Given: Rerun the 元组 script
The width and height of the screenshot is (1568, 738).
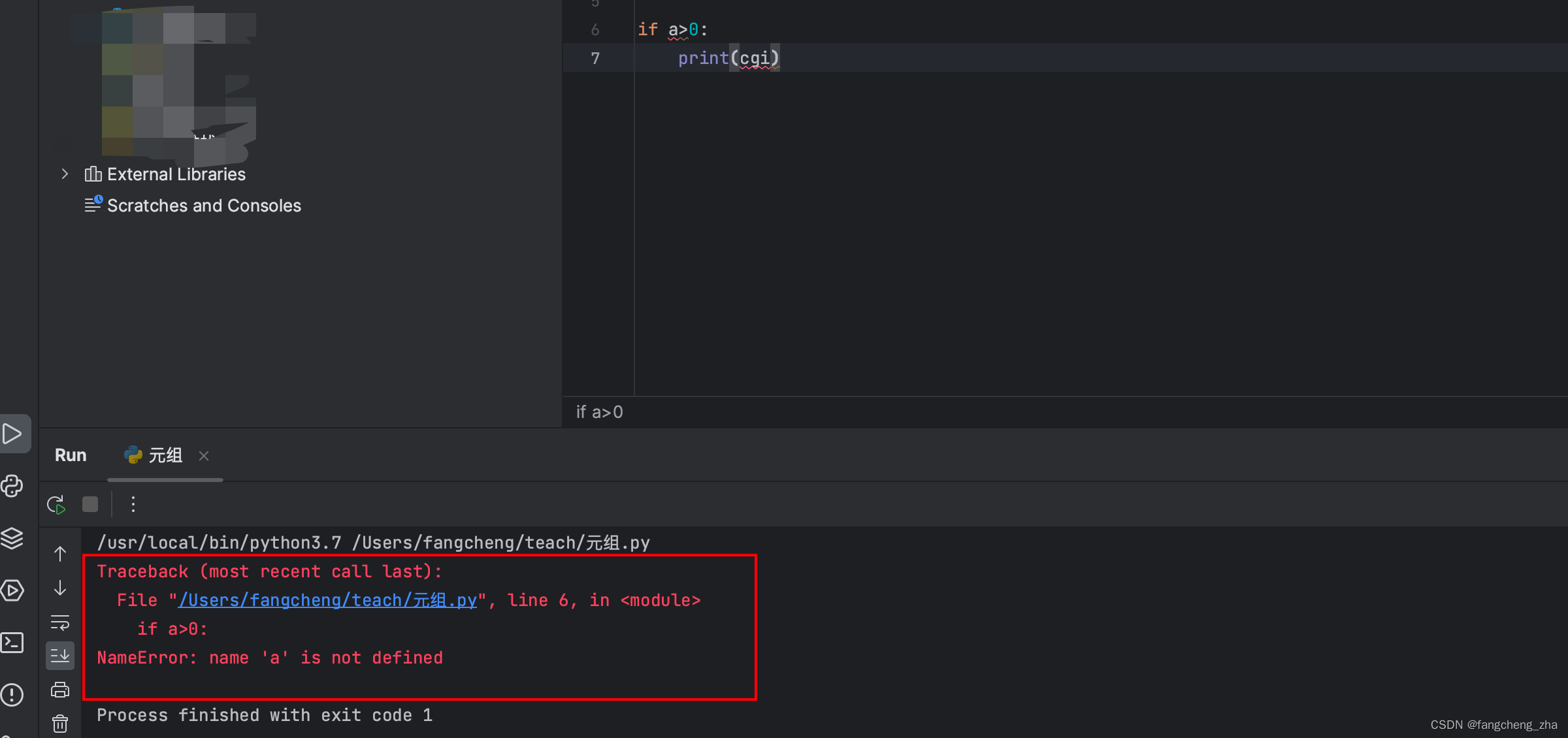Looking at the screenshot, I should click(57, 504).
